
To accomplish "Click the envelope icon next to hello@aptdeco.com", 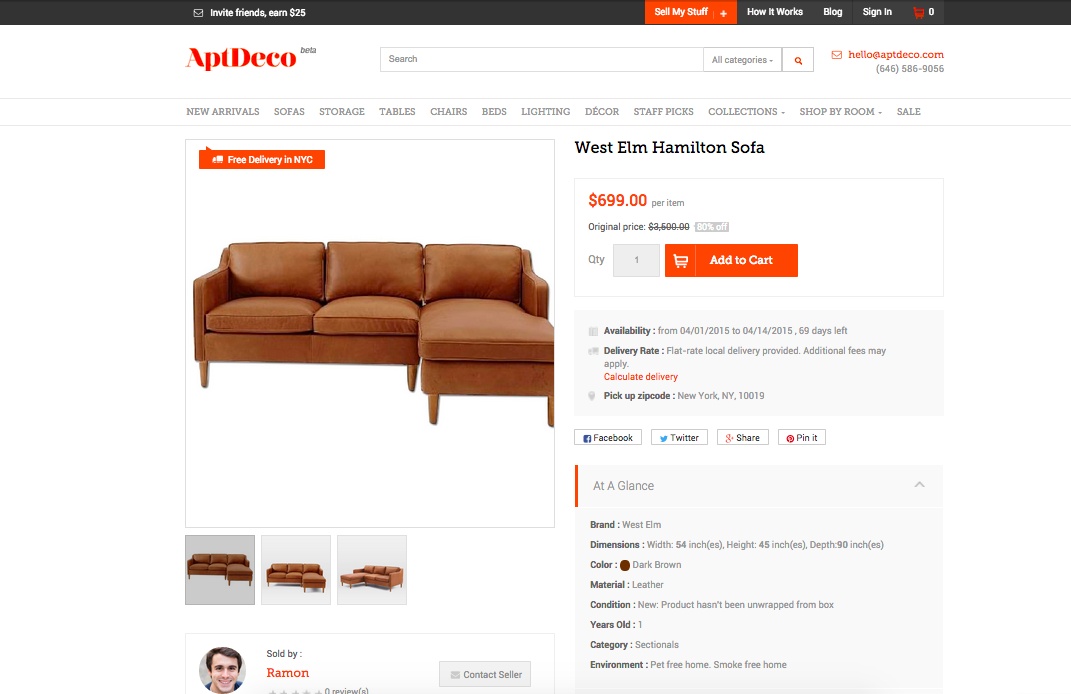I will pos(837,55).
